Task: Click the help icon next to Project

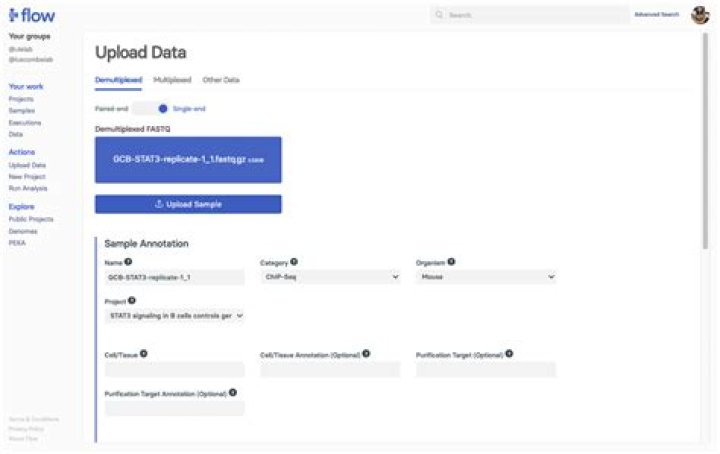Action: (133, 300)
